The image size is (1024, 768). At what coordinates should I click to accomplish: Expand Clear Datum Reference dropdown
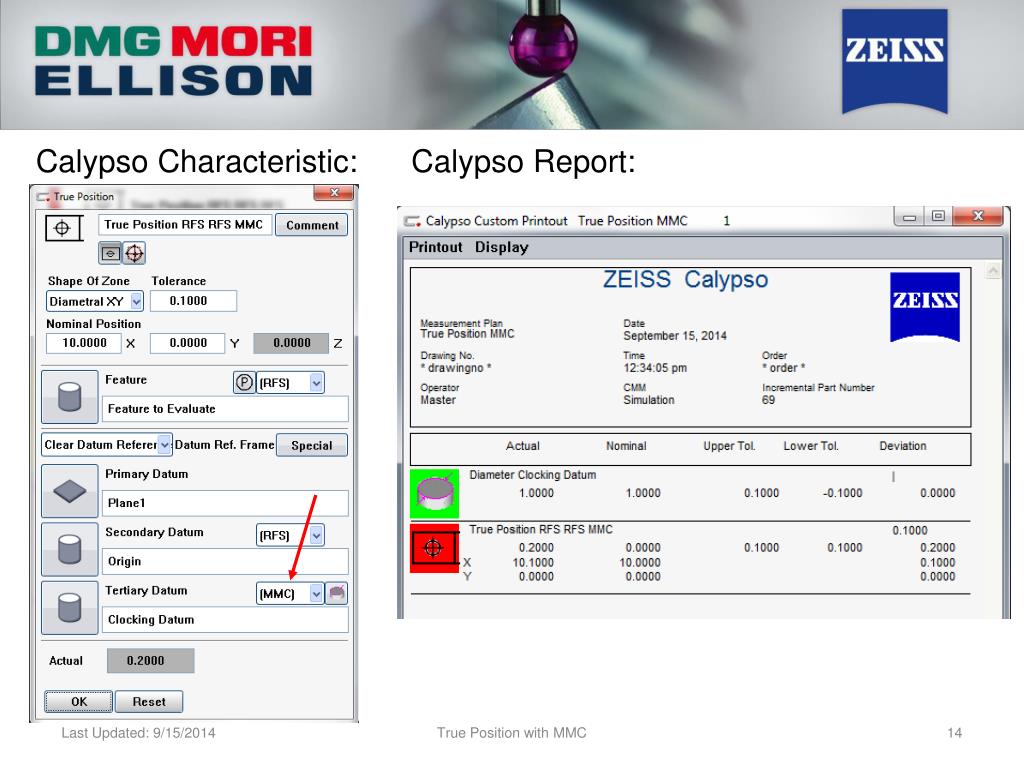(106, 445)
